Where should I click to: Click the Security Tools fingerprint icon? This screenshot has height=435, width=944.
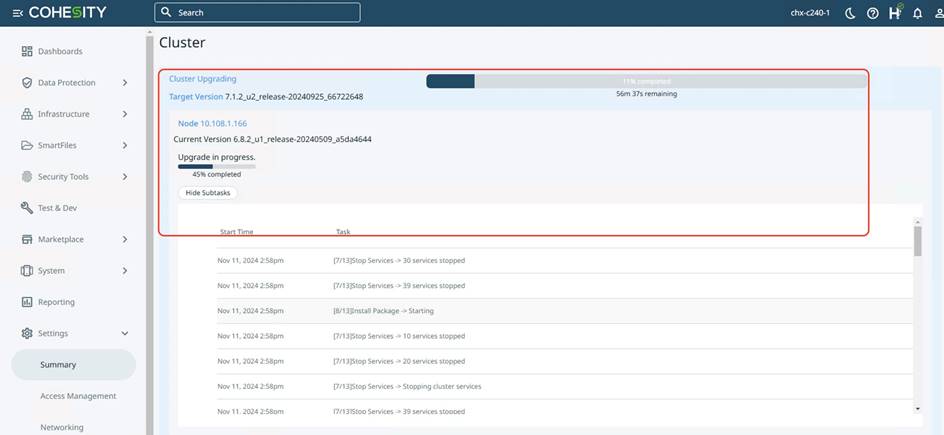[27, 176]
